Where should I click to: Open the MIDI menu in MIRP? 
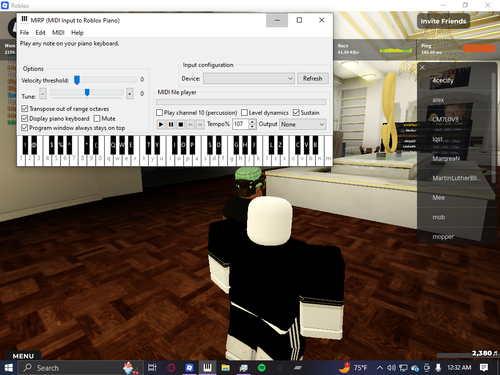point(58,33)
